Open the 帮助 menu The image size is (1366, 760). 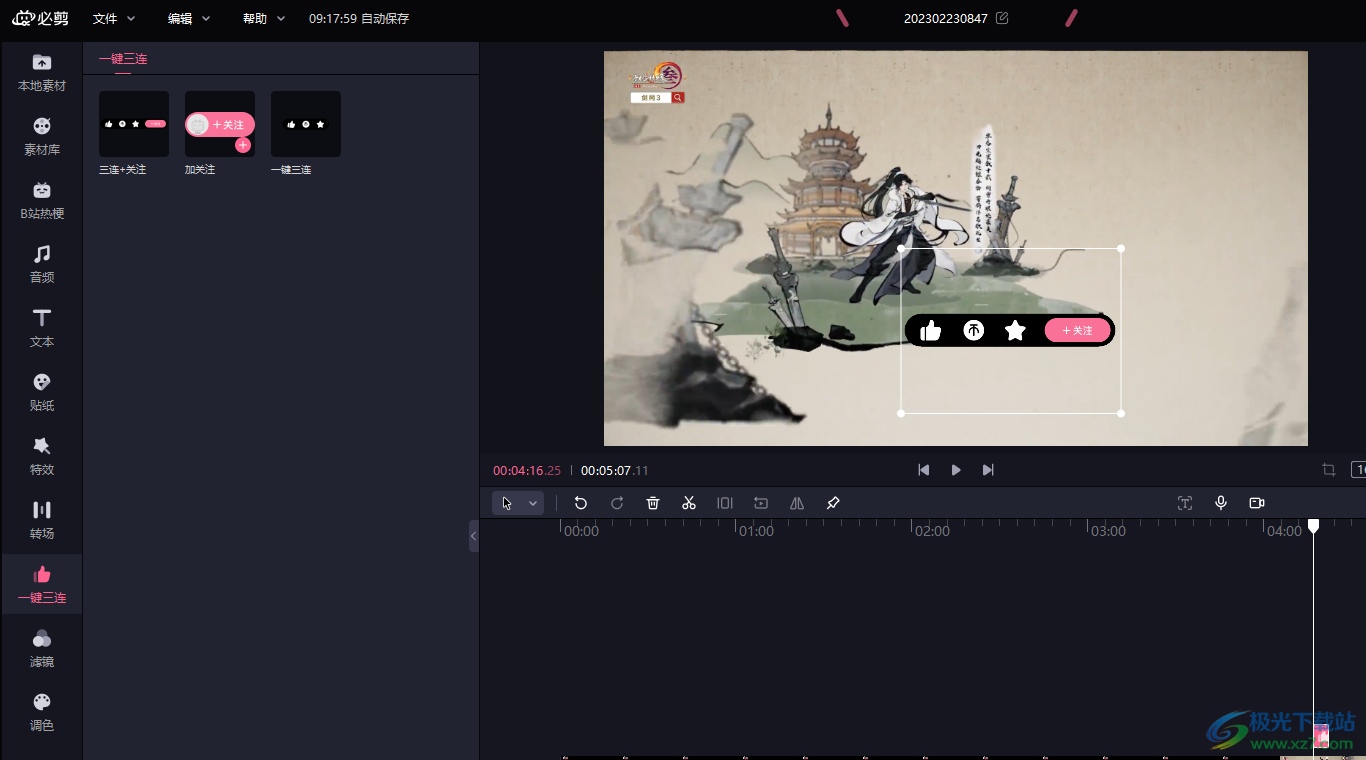264,18
